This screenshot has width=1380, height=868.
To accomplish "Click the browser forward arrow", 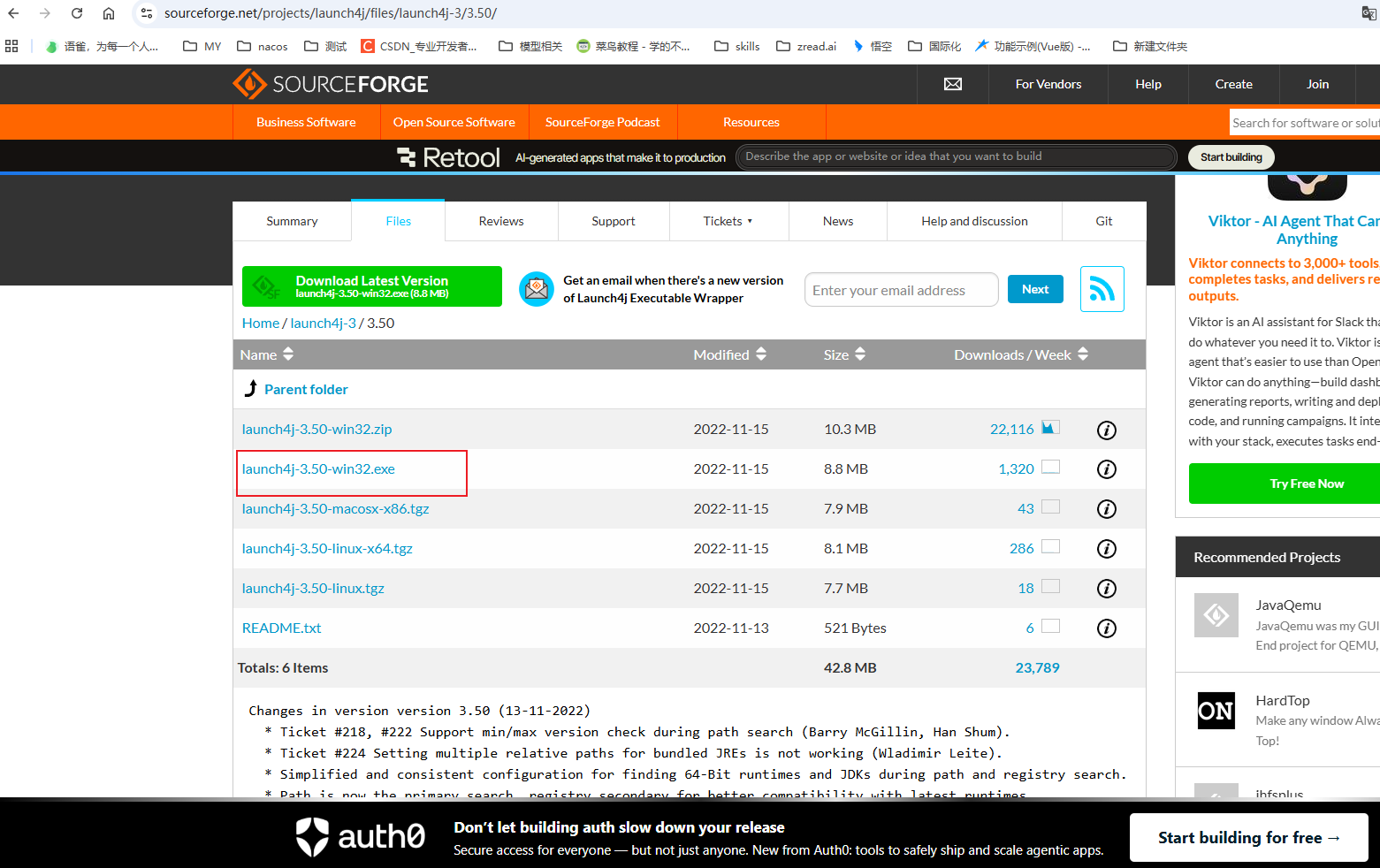I will (x=45, y=13).
